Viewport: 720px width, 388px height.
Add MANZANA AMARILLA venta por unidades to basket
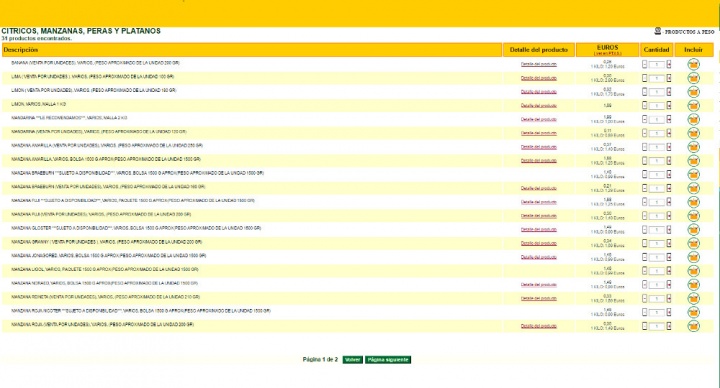pos(693,147)
